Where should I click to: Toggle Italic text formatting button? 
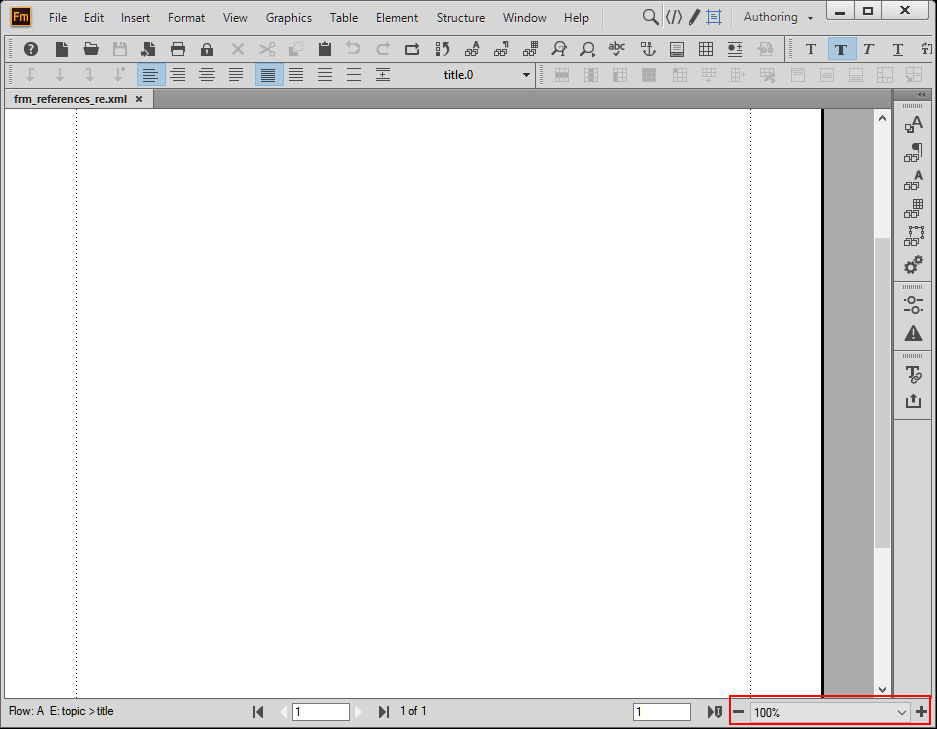point(869,49)
